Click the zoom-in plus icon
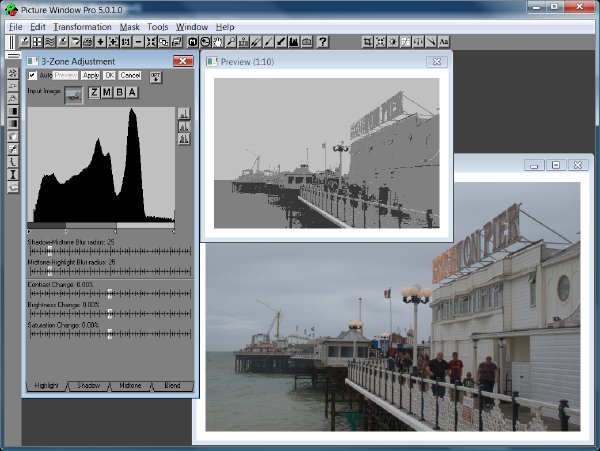 coord(100,42)
